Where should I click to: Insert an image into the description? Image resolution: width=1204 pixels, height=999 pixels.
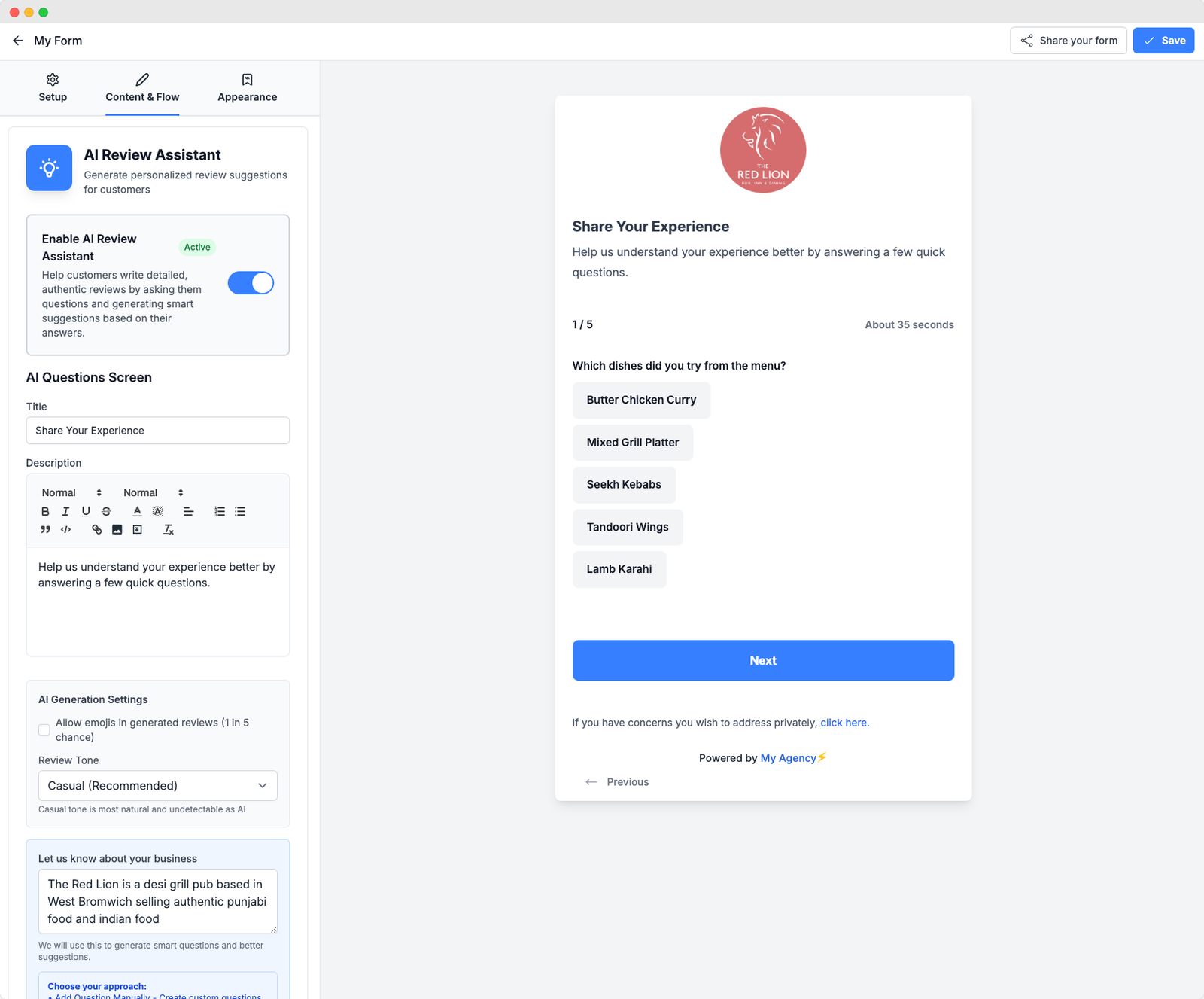[x=117, y=529]
